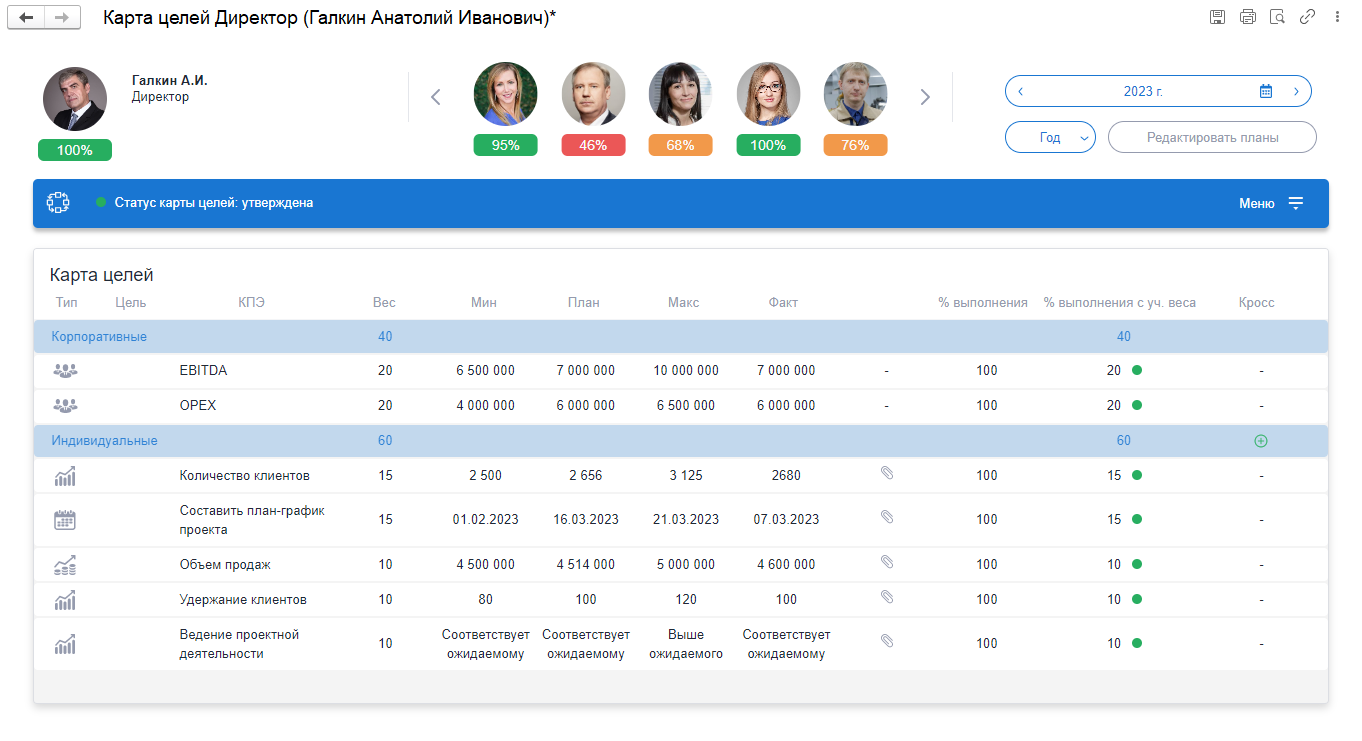
Task: Open the Меню in the blue status bar
Action: point(1271,203)
